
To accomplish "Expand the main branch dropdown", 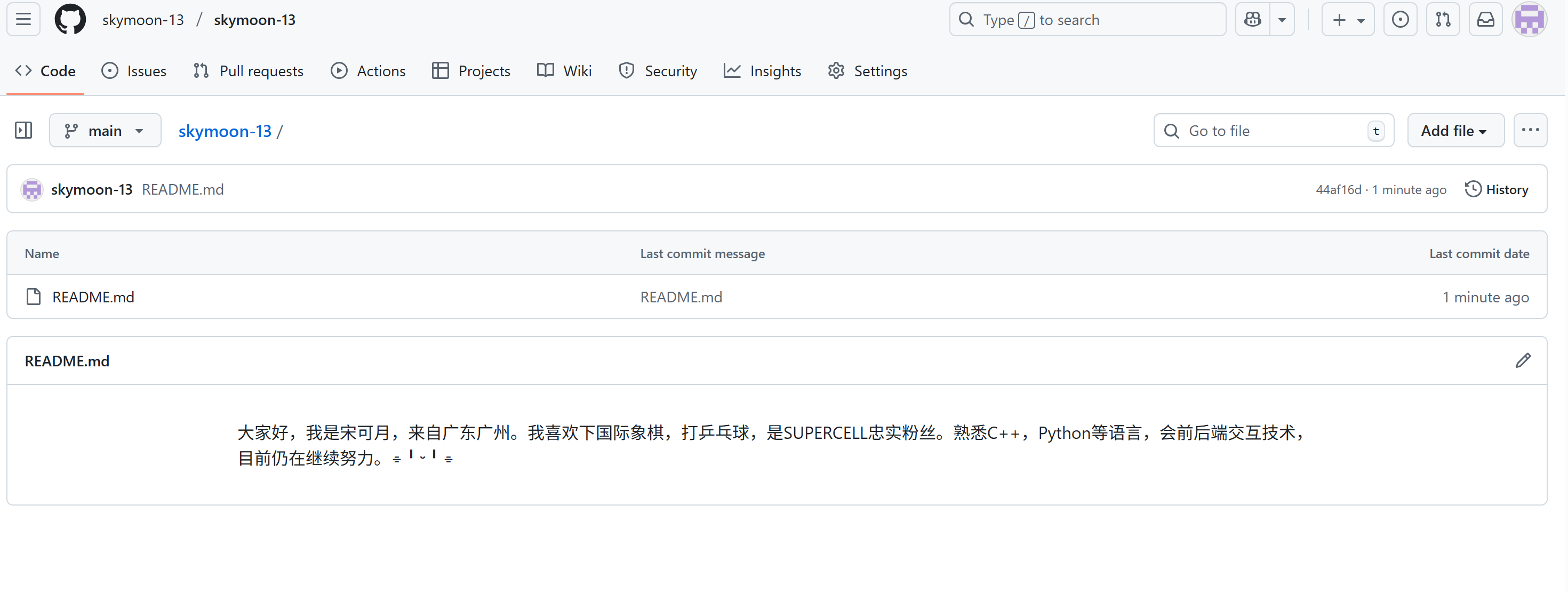I will click(x=105, y=130).
